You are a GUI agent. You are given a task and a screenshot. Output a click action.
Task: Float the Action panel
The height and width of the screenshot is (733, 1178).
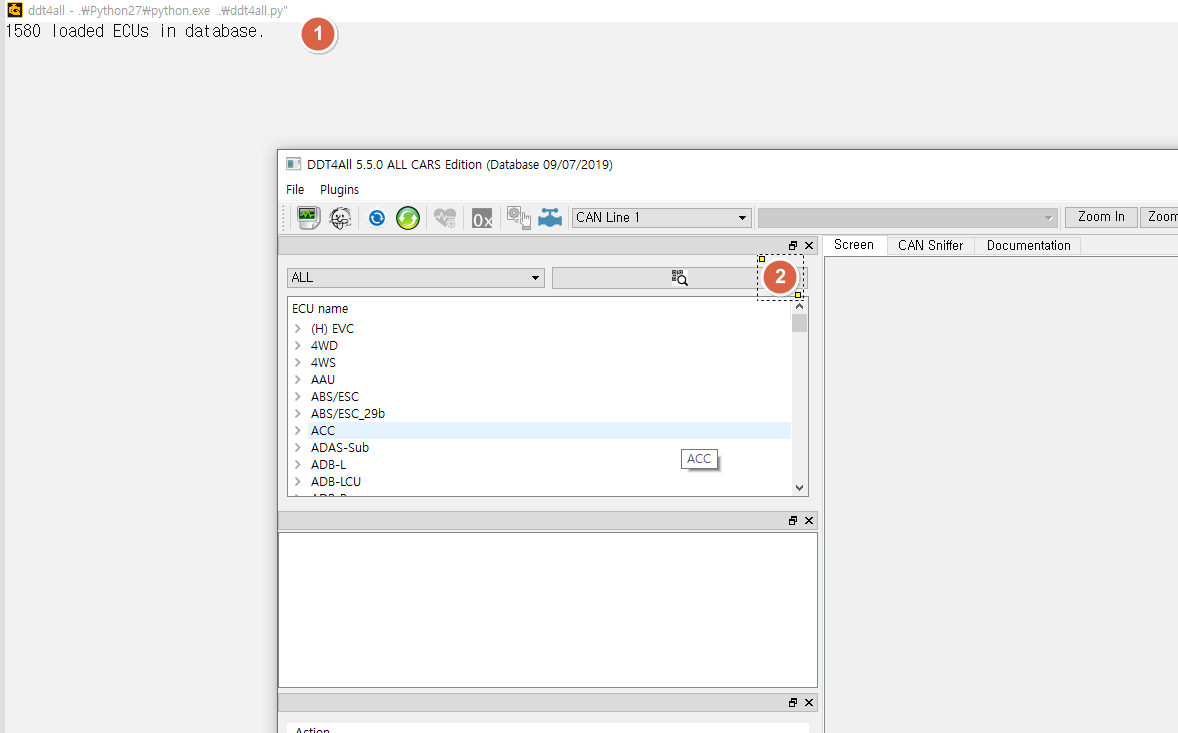[793, 702]
